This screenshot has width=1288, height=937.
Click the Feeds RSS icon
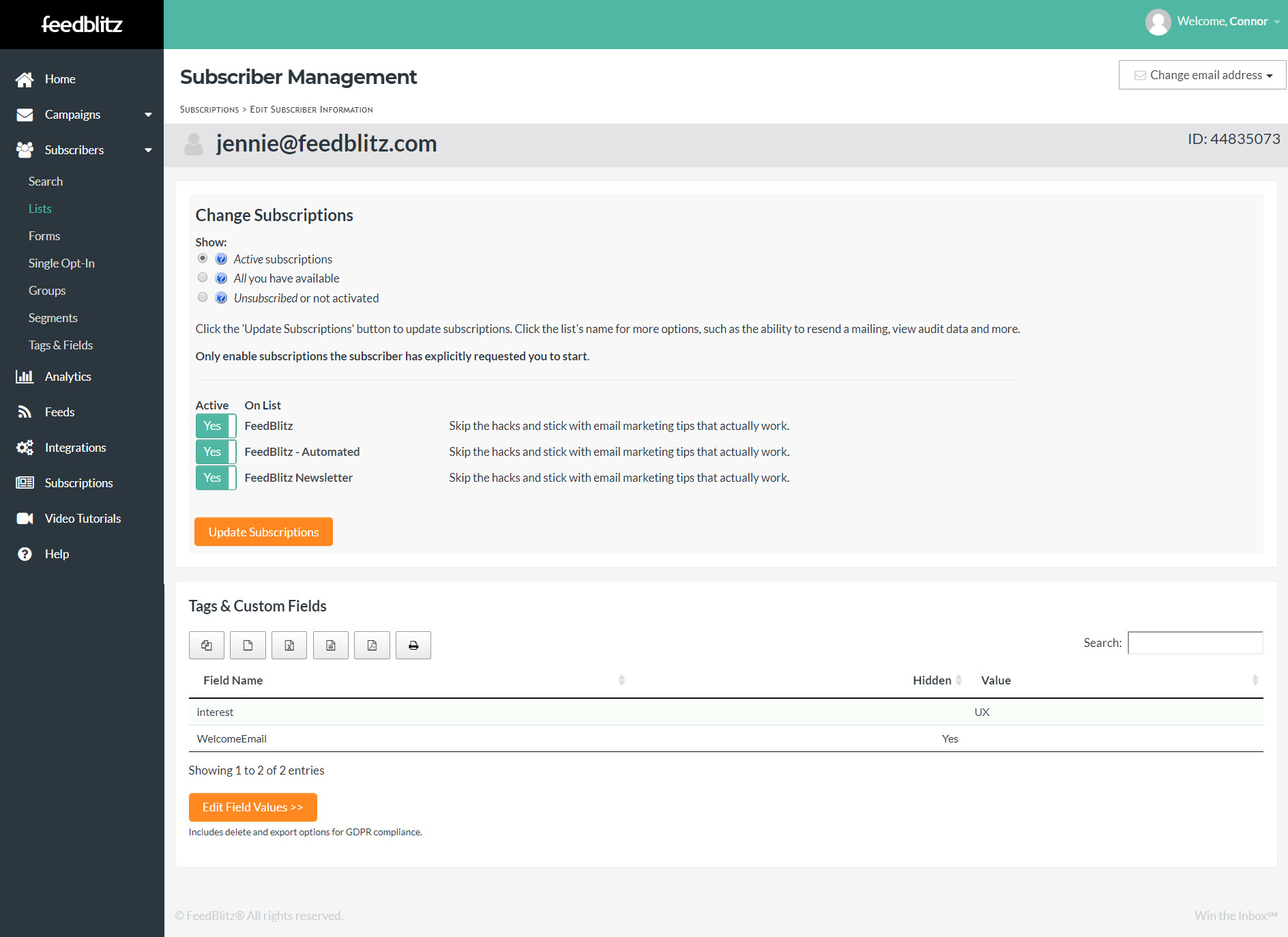(25, 412)
